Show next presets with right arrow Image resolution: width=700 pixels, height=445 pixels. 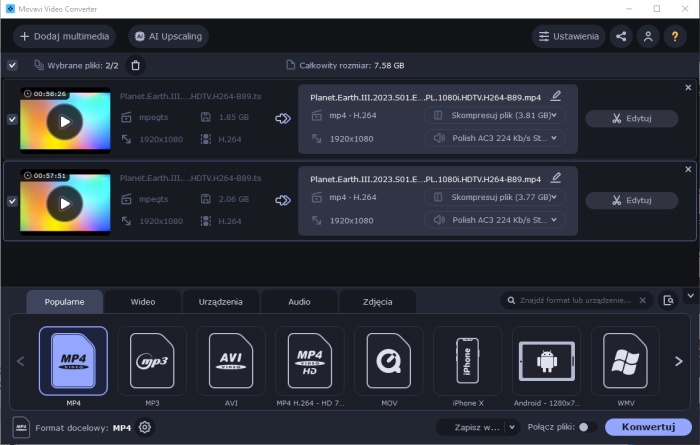[679, 361]
